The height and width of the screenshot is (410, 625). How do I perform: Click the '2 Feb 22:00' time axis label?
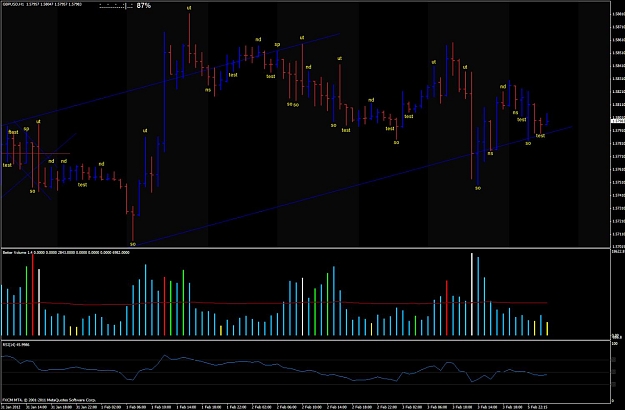point(387,407)
